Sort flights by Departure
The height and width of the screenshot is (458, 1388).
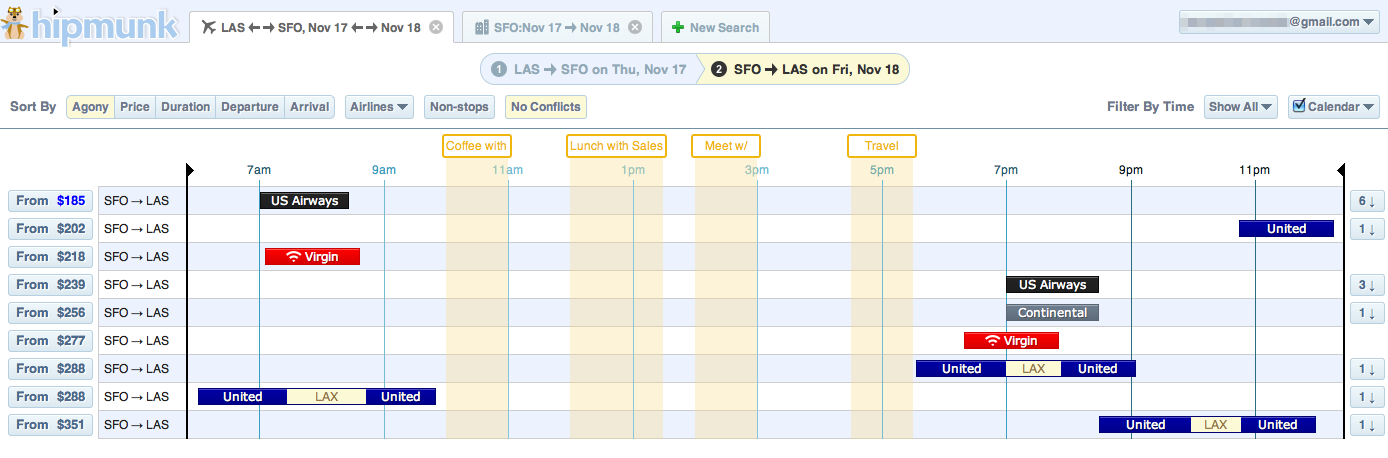(250, 107)
